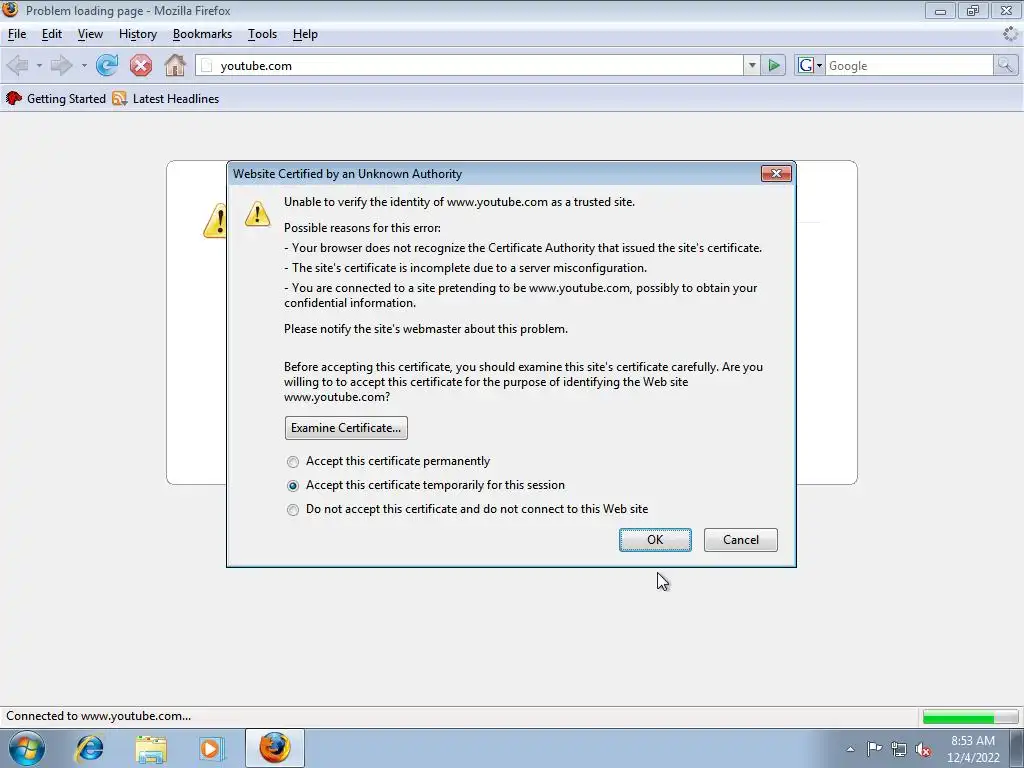Image resolution: width=1024 pixels, height=768 pixels.
Task: Click the Back navigation arrow
Action: tap(18, 65)
